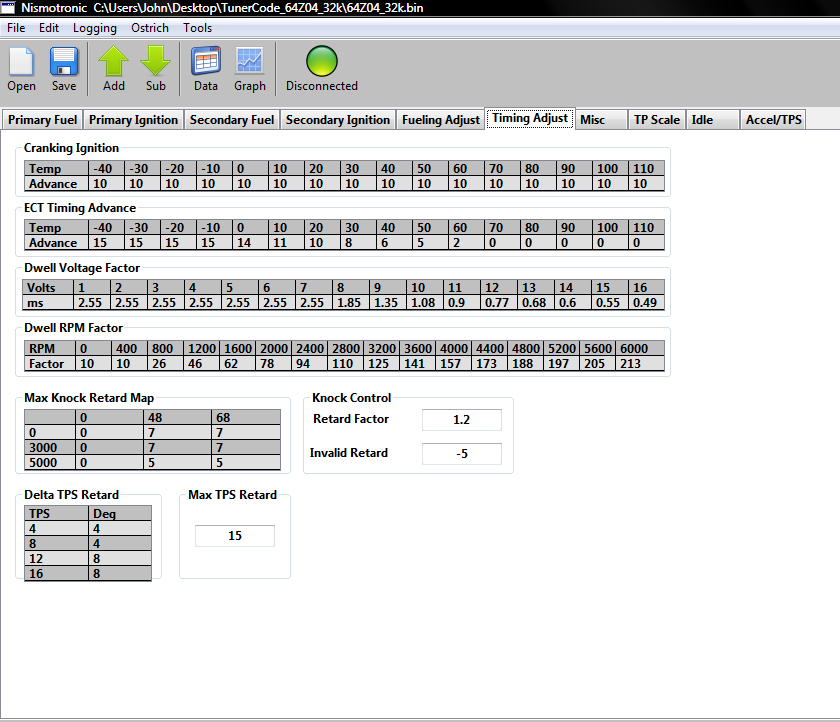Click the Max TPS Retard value field

point(234,536)
